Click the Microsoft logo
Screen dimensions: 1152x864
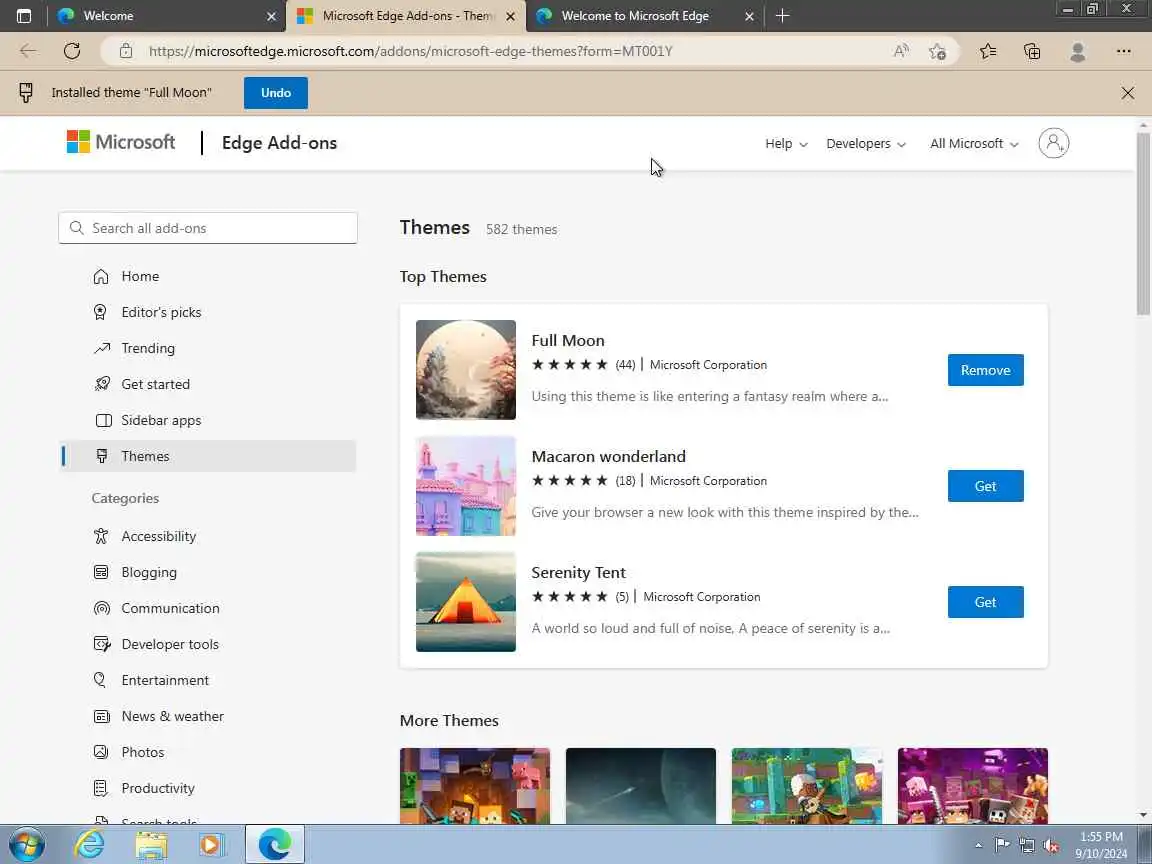(121, 142)
